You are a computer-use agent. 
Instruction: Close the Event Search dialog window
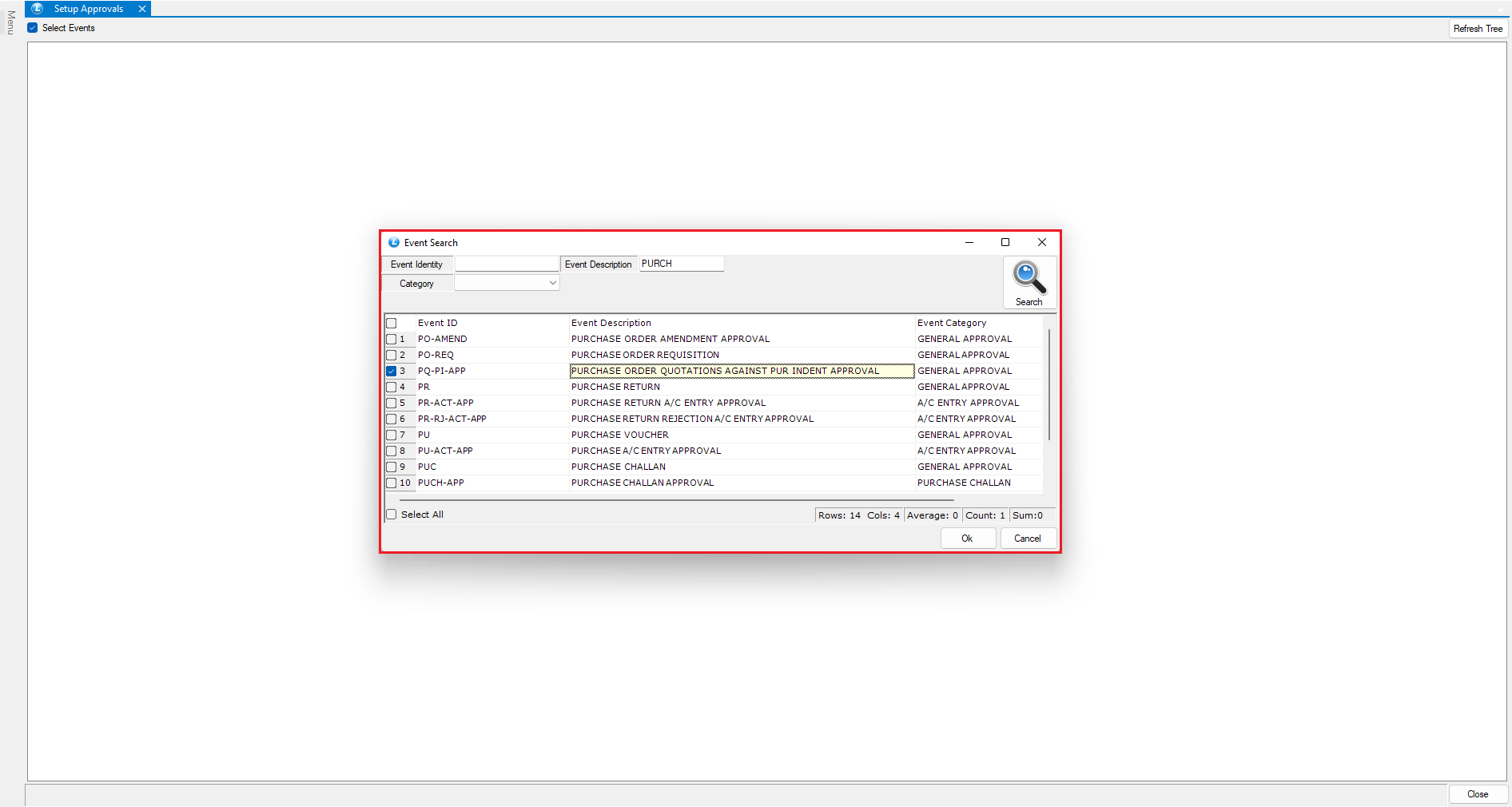click(1041, 242)
